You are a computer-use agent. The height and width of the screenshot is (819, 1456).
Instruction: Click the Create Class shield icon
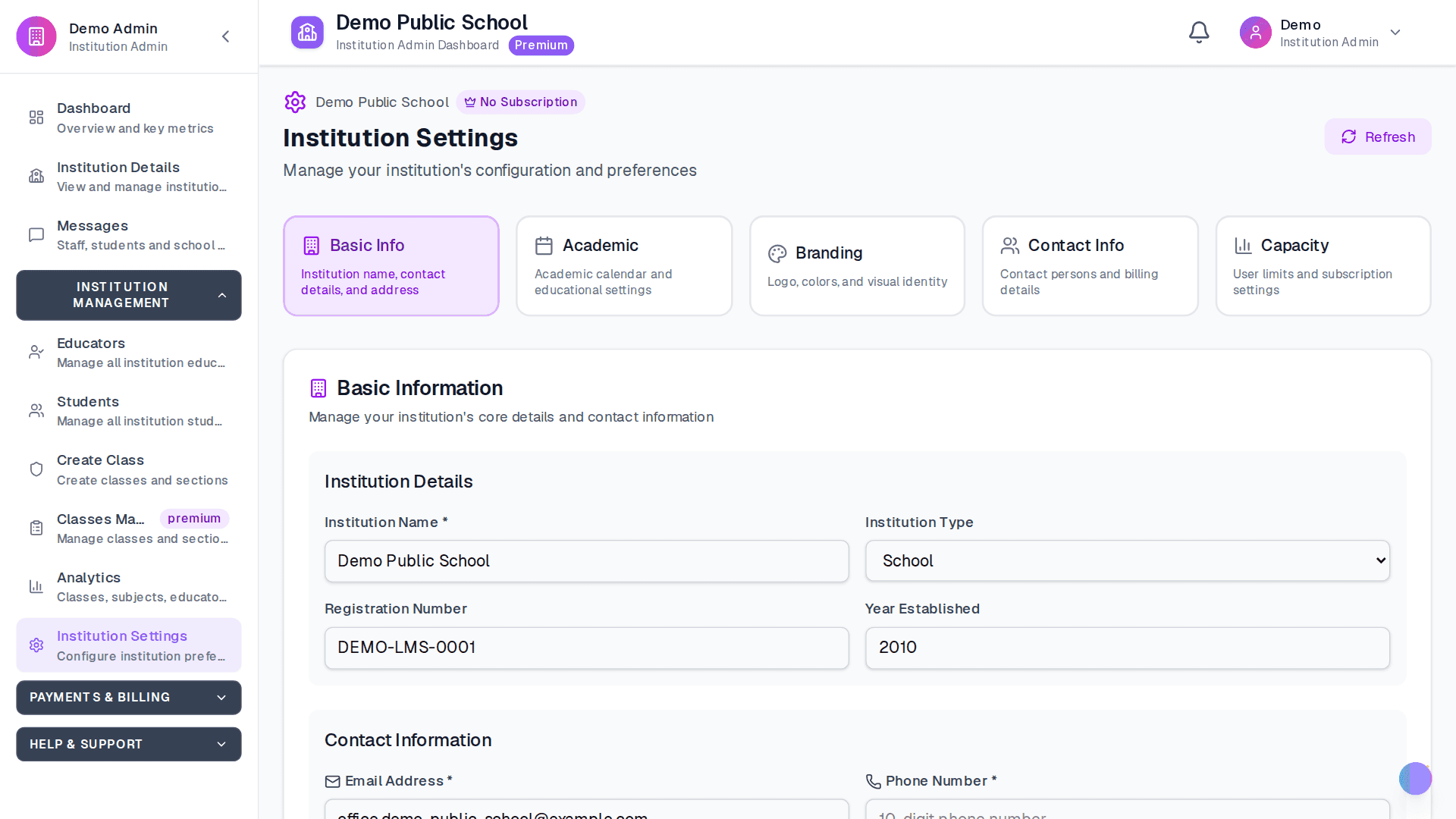point(36,469)
